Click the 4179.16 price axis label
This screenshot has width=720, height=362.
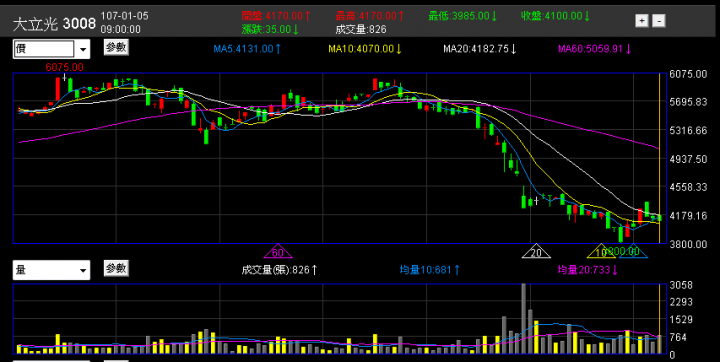(x=688, y=215)
